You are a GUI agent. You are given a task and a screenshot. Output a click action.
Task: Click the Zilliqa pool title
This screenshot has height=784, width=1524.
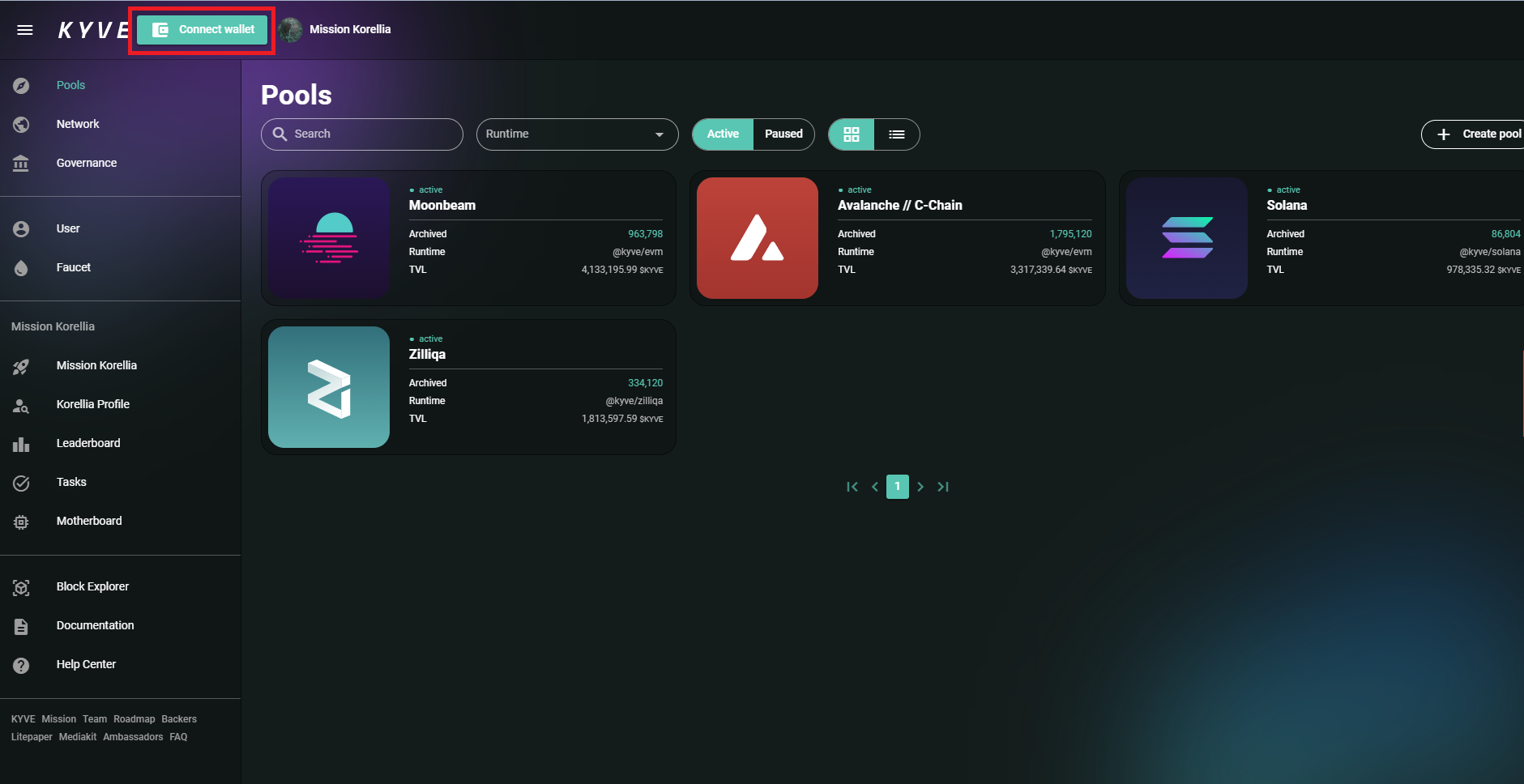(x=427, y=354)
